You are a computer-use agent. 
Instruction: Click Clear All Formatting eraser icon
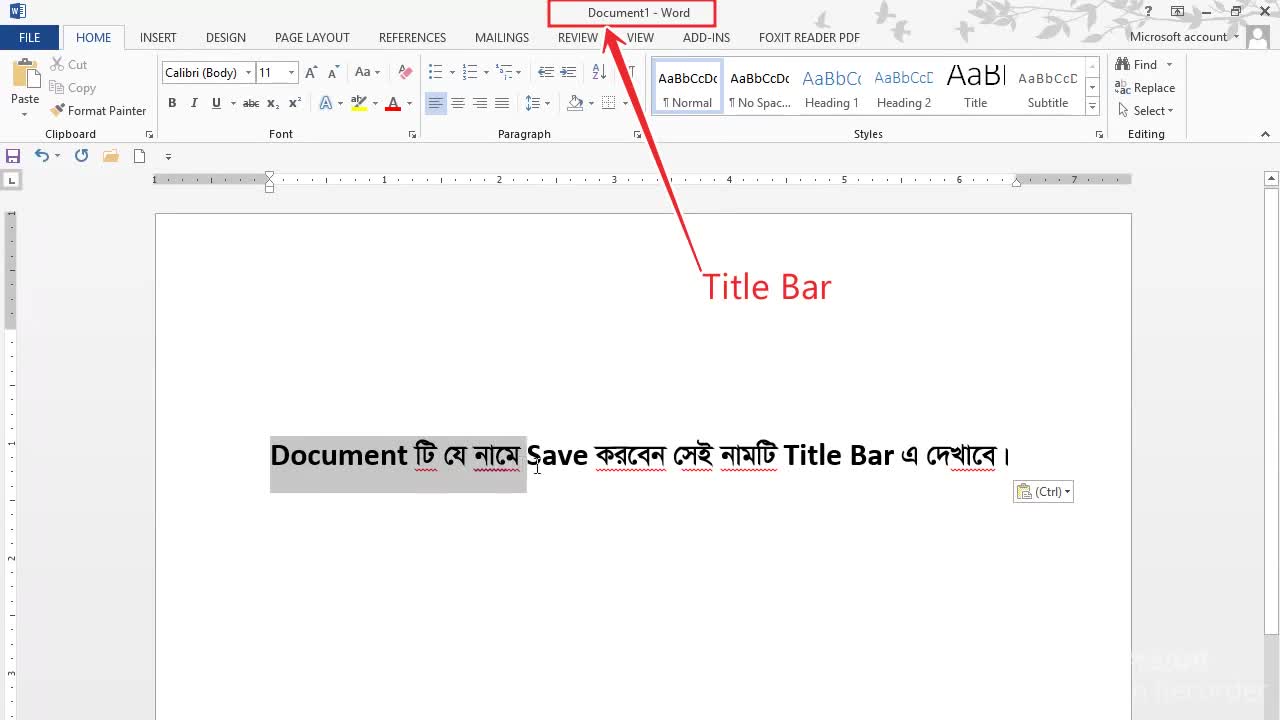[x=405, y=73]
